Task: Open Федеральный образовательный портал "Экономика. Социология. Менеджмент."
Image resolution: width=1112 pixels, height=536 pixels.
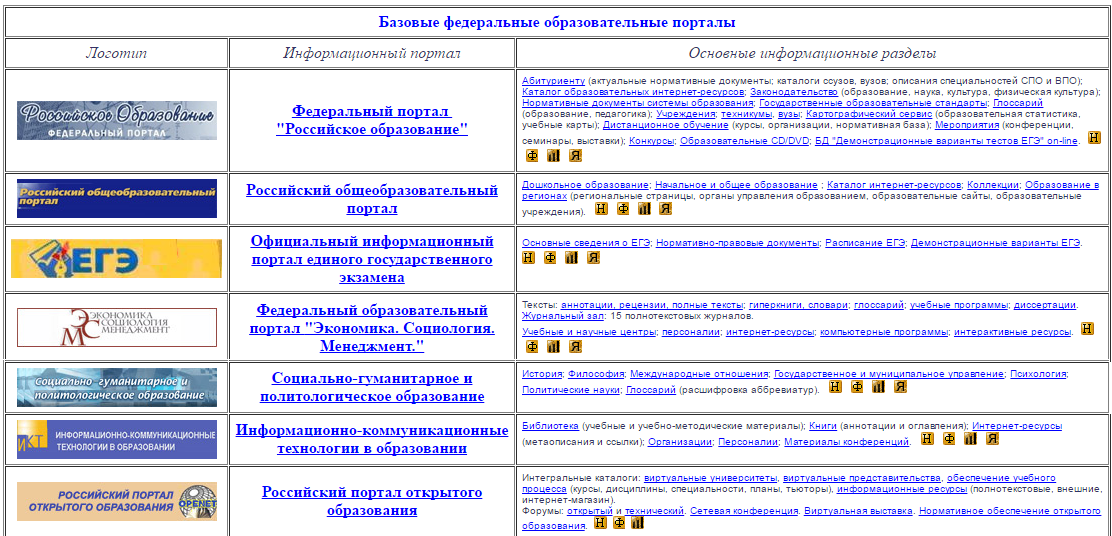Action: pyautogui.click(x=372, y=328)
